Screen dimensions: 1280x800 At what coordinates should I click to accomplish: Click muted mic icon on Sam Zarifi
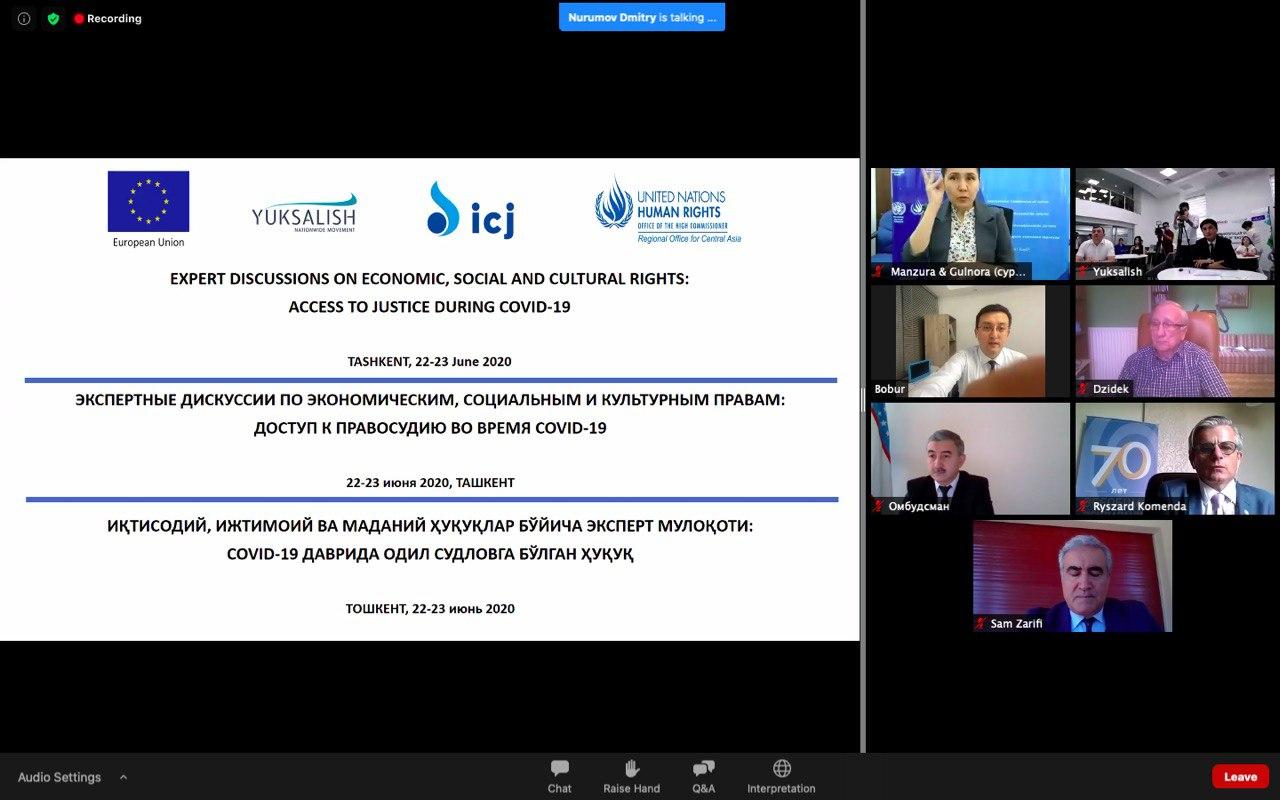tap(981, 624)
